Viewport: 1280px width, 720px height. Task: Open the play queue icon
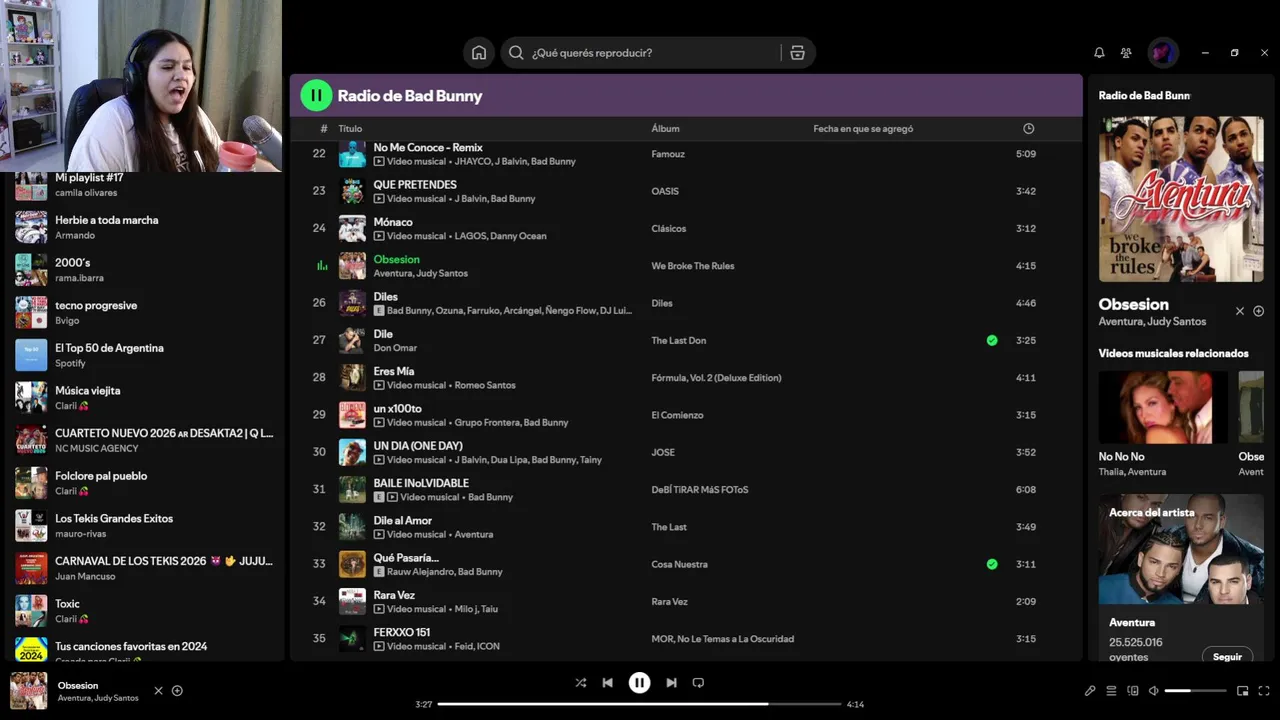1111,691
